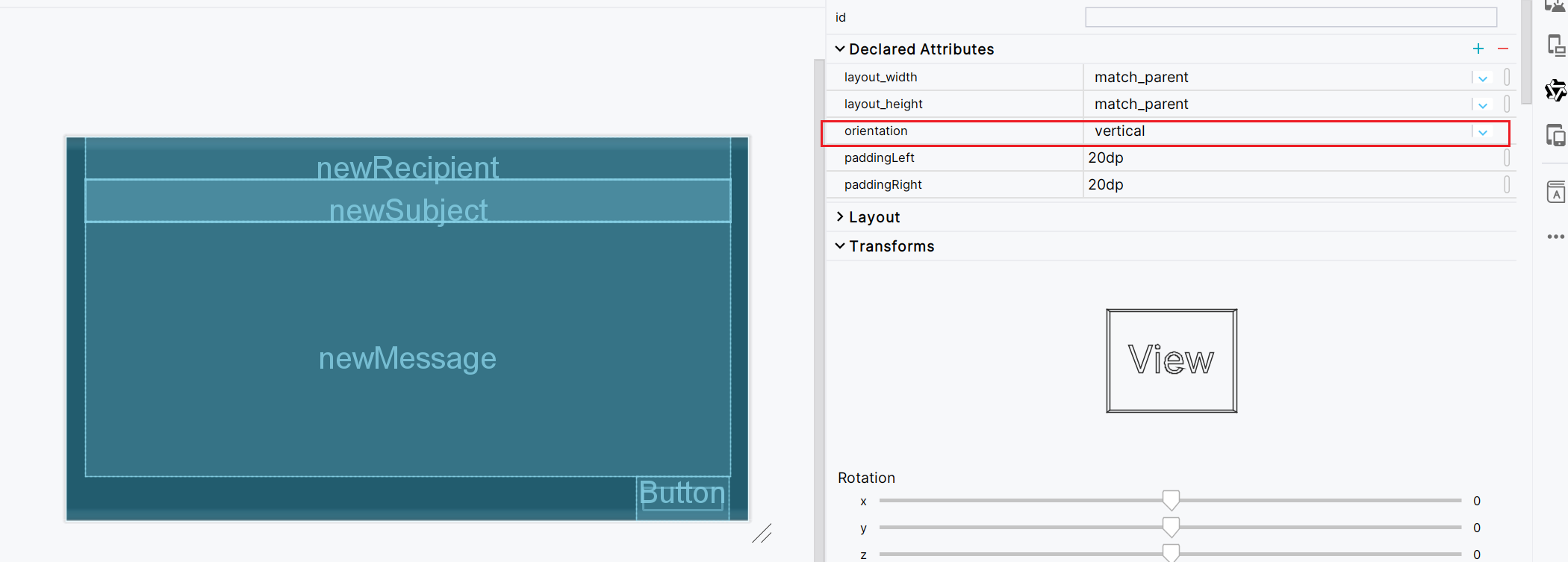Click the Rotation x value 0

pyautogui.click(x=1476, y=501)
